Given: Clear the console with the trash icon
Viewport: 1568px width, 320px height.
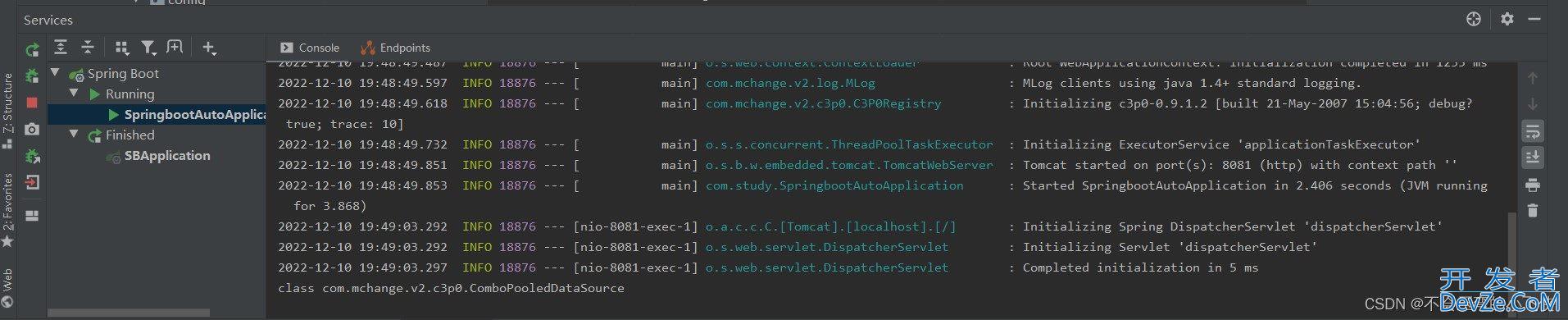Looking at the screenshot, I should coord(1533,211).
